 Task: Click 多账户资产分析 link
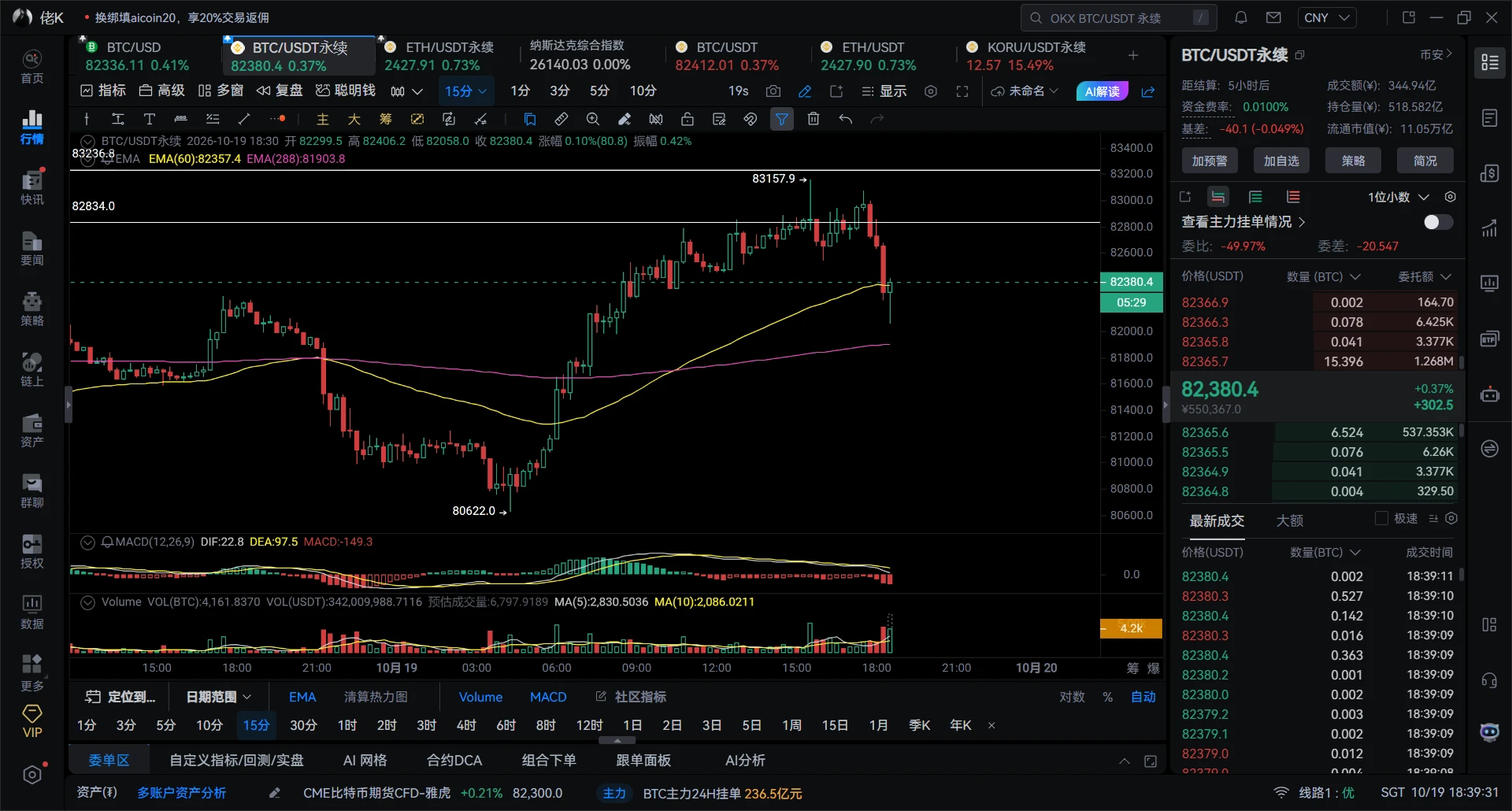[x=182, y=793]
